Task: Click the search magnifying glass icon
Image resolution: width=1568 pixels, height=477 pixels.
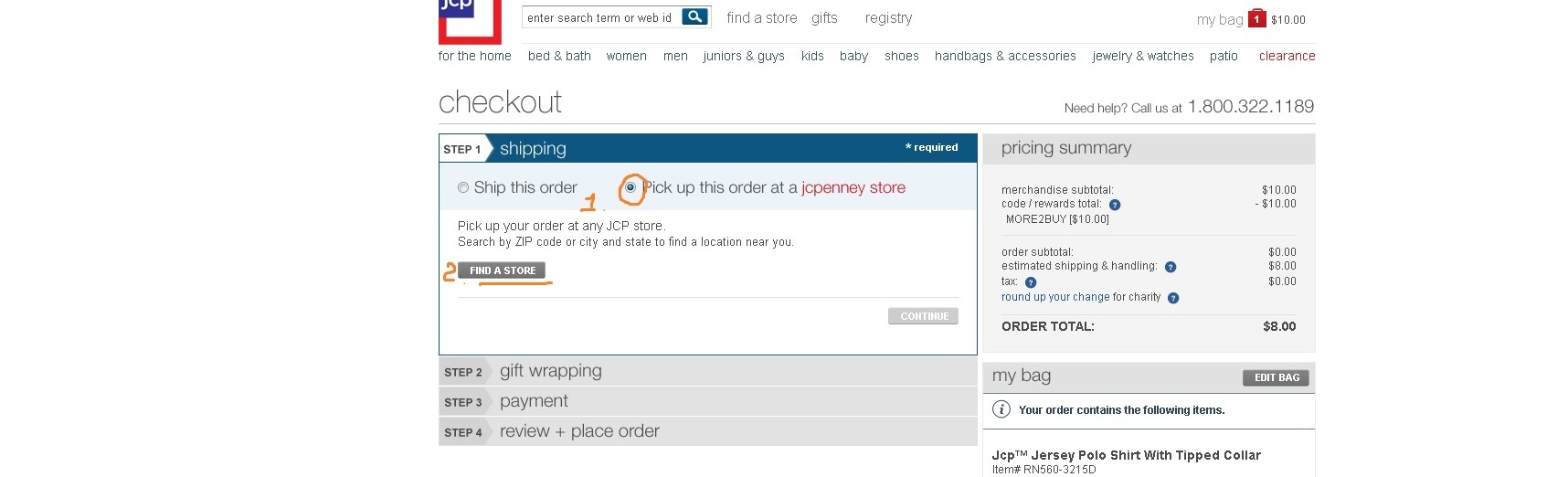Action: click(695, 17)
